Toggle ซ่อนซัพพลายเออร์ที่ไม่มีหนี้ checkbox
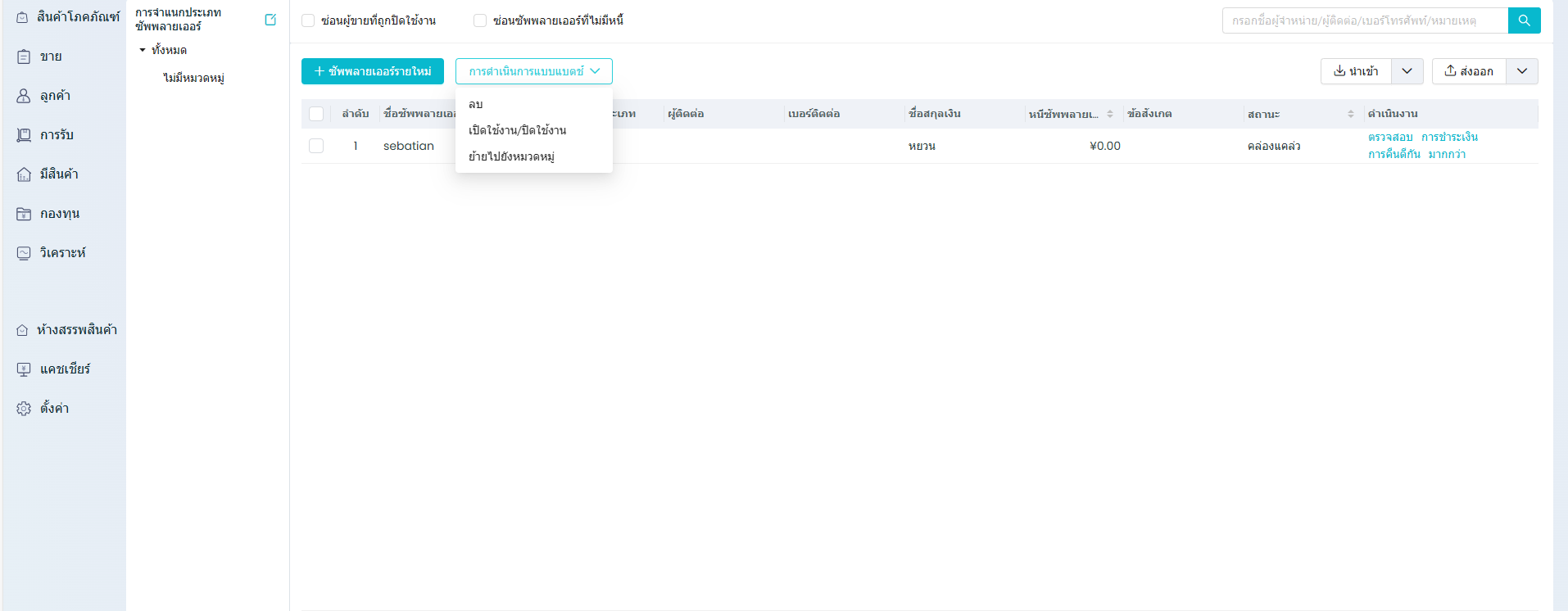 coord(480,20)
